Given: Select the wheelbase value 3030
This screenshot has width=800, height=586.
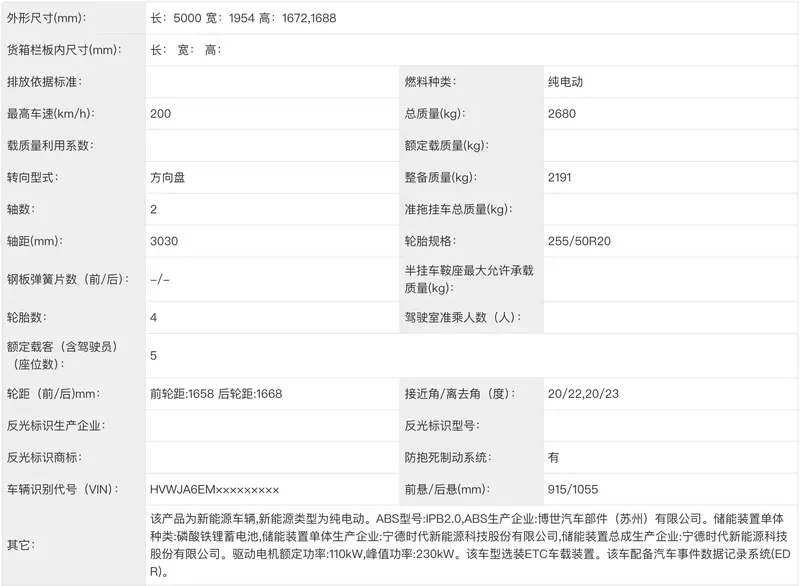Looking at the screenshot, I should 163,241.
